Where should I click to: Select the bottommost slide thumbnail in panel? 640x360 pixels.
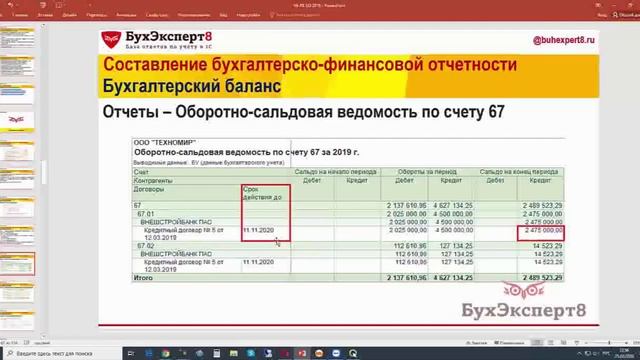click(17, 320)
